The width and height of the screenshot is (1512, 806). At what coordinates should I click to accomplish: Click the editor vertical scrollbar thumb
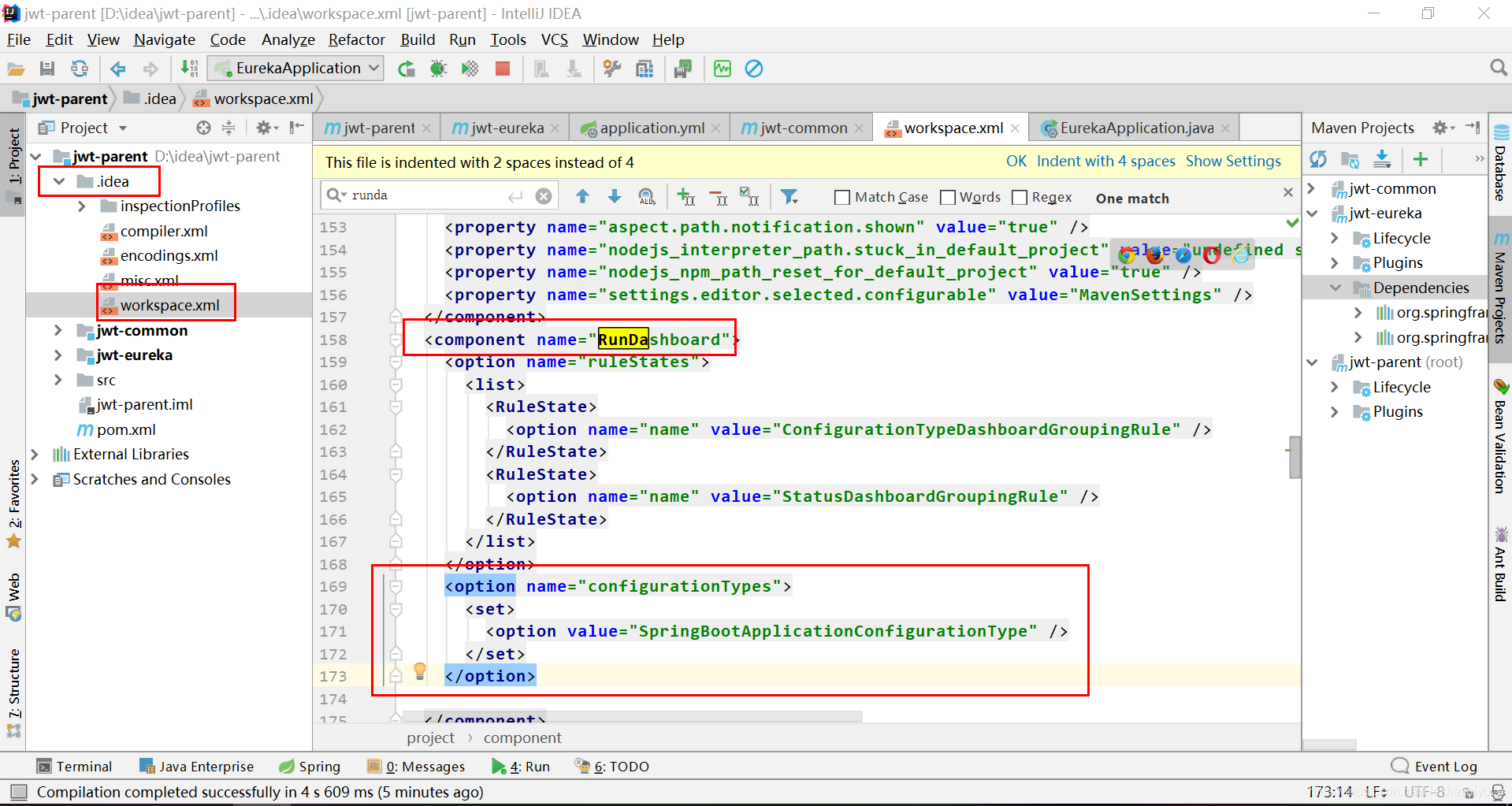[1295, 457]
